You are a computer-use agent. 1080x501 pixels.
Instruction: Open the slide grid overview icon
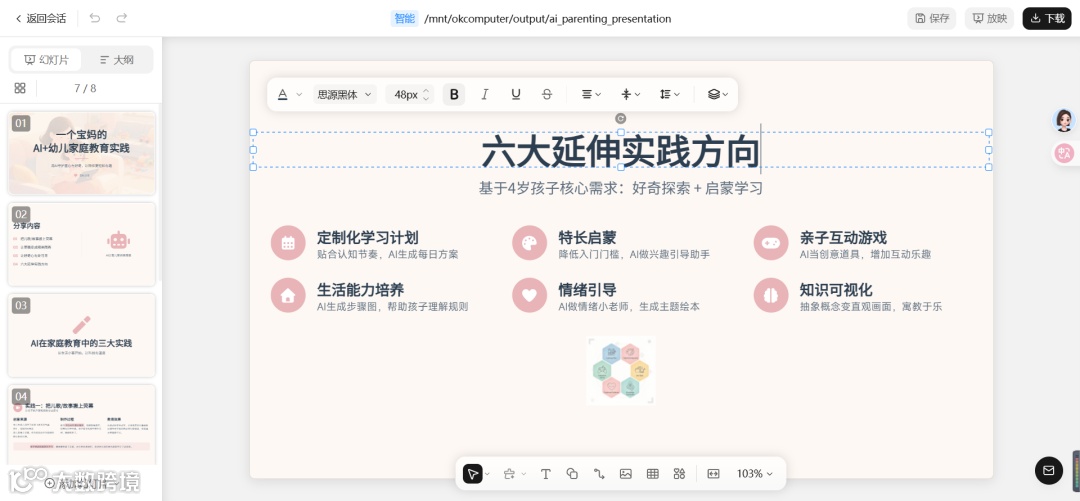(20, 88)
